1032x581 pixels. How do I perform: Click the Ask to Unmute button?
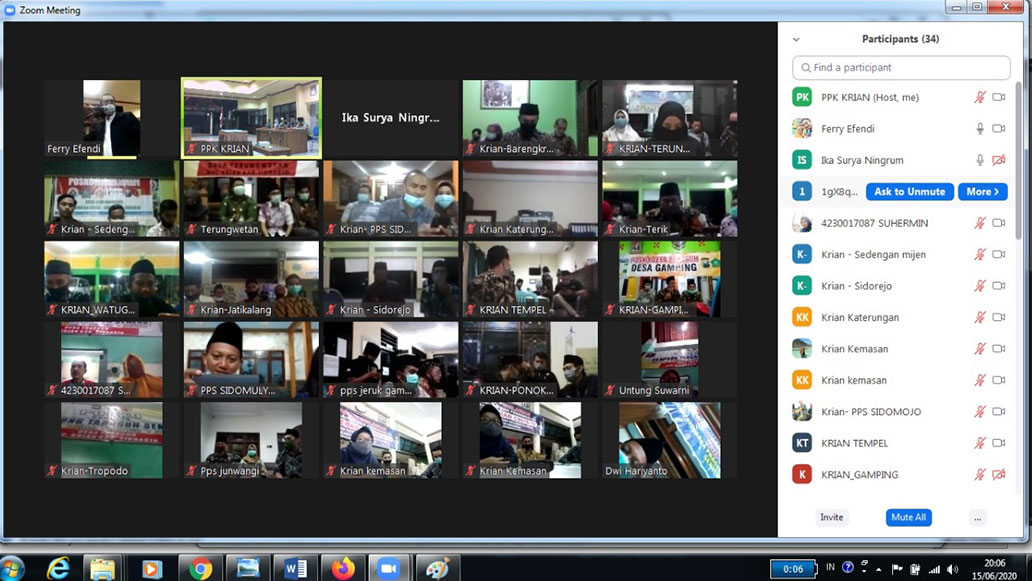coord(909,192)
